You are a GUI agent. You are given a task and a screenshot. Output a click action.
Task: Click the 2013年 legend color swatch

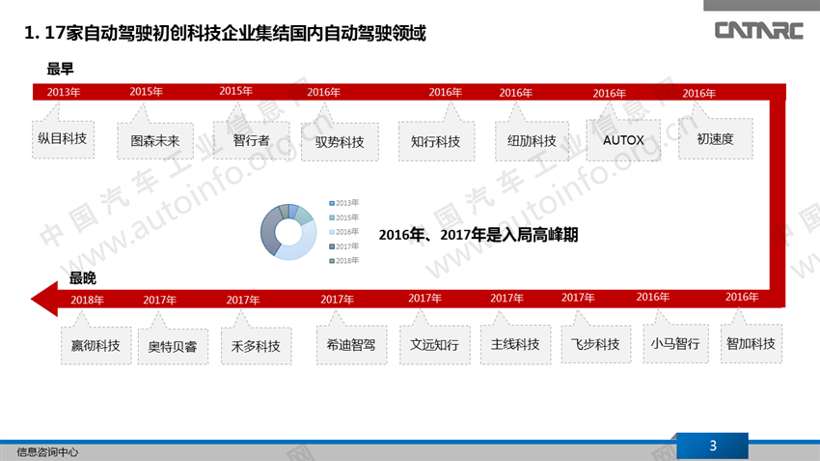coord(331,203)
